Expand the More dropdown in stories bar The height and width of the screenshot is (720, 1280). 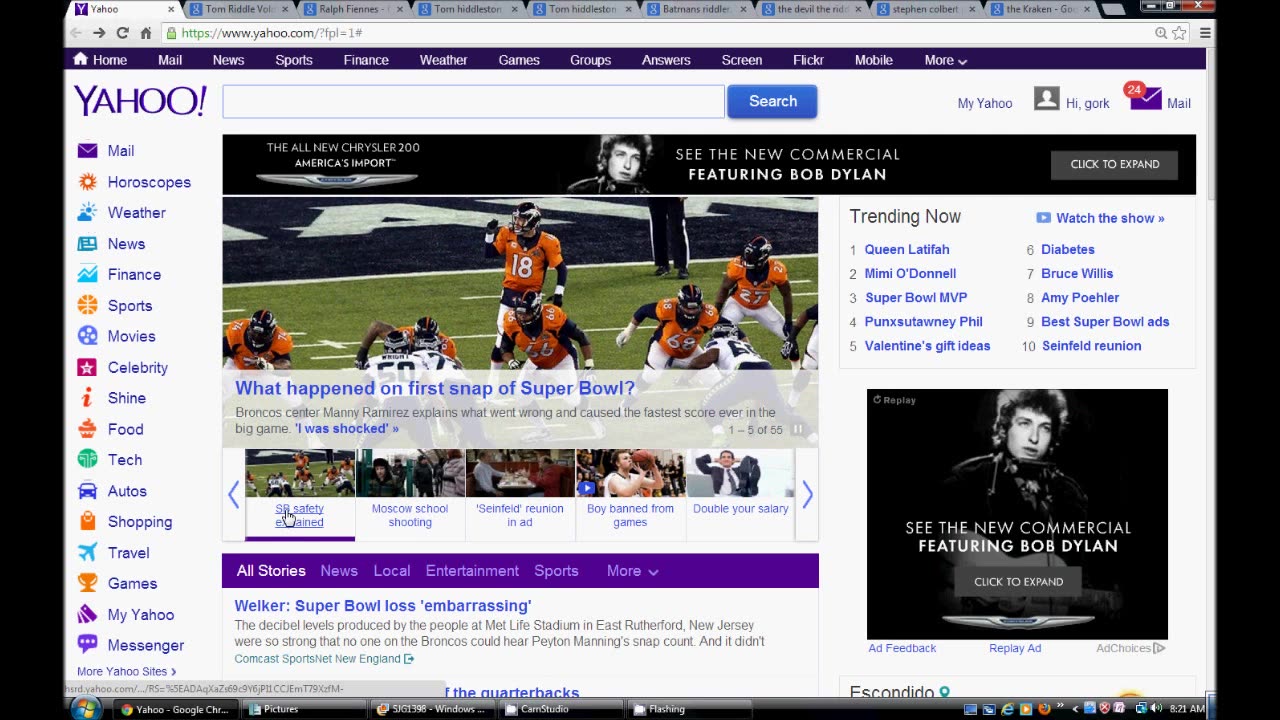click(632, 571)
